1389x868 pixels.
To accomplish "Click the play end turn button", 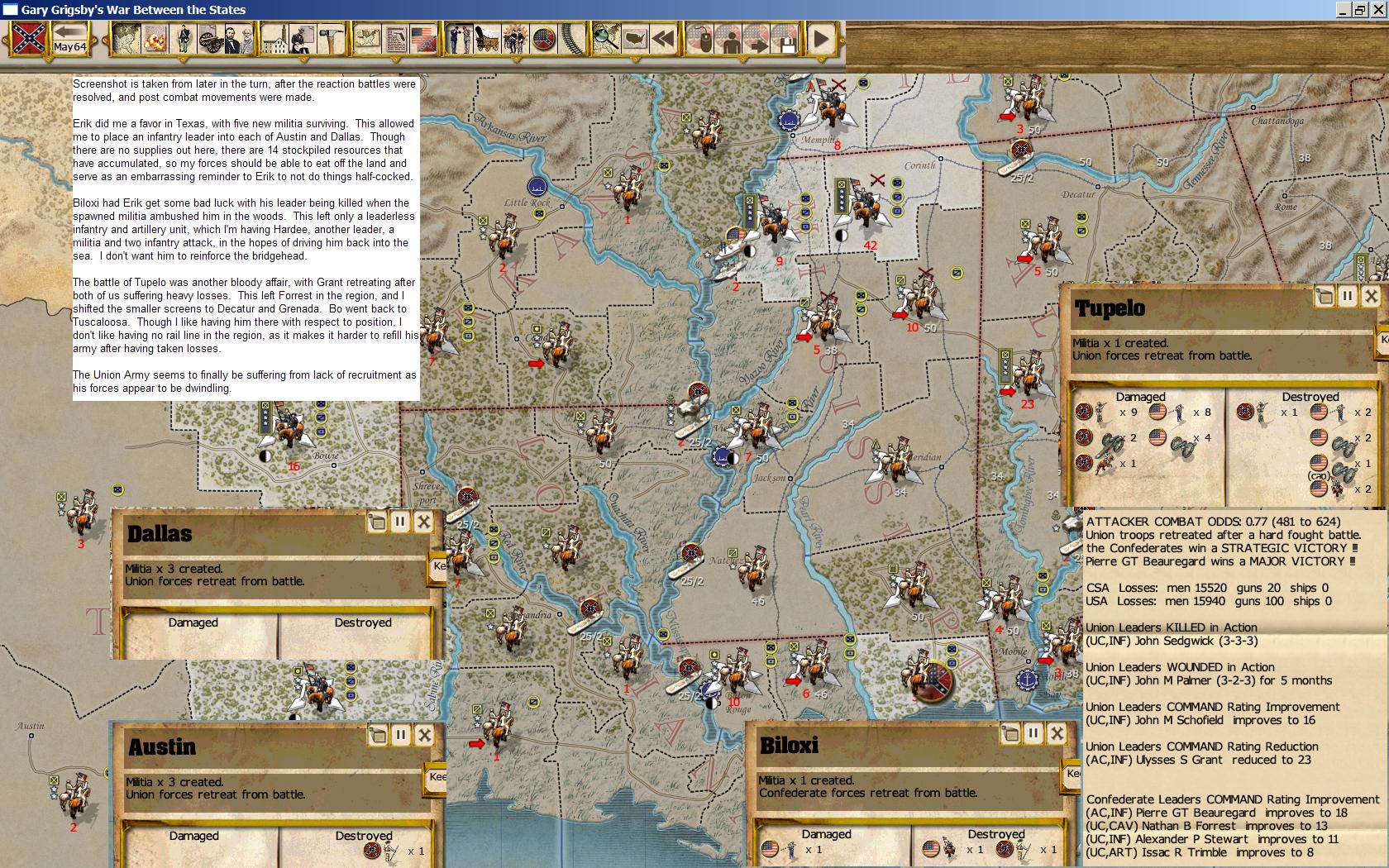I will click(x=821, y=38).
